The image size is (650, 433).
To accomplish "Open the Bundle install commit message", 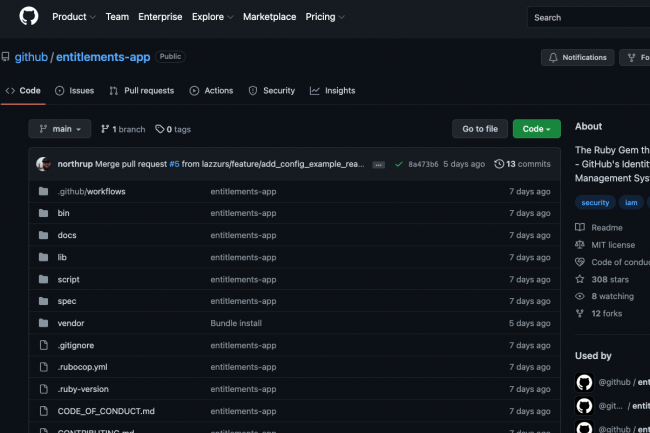I will (236, 323).
